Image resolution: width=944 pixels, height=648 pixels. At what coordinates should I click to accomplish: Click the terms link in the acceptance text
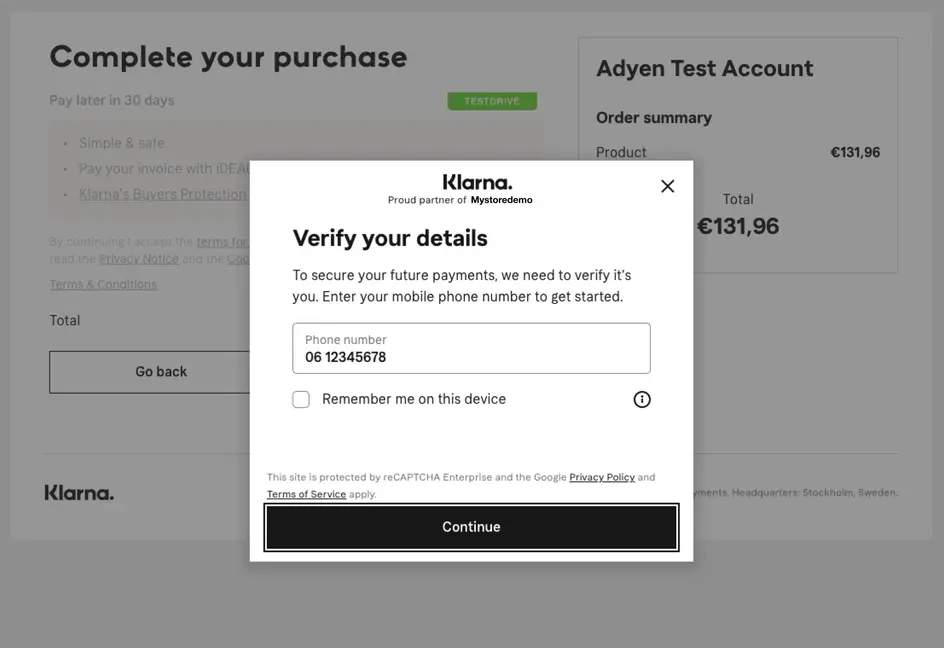pos(224,241)
